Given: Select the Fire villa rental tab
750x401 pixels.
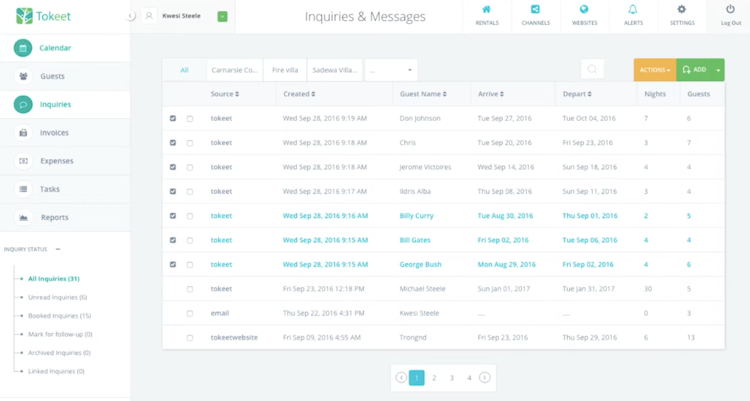Looking at the screenshot, I should (x=285, y=70).
